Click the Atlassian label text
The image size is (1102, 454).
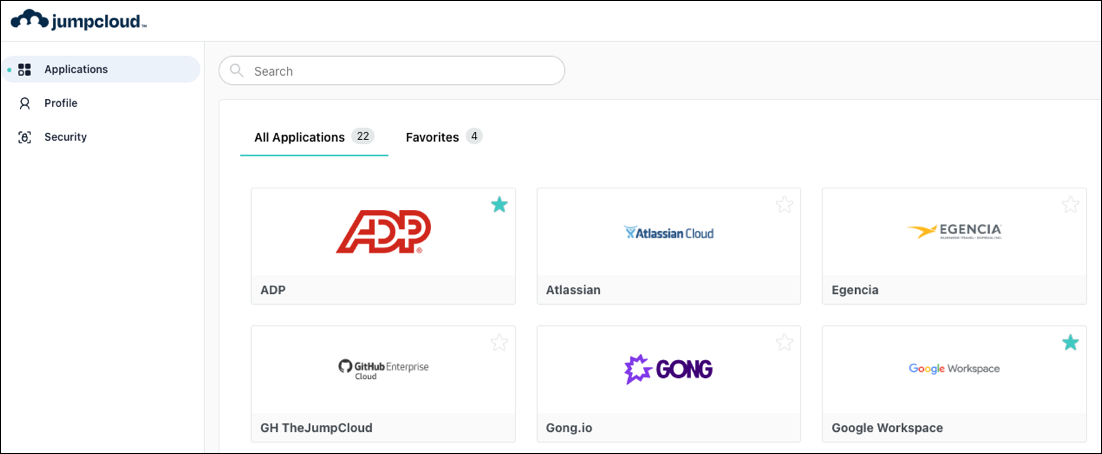pos(573,290)
